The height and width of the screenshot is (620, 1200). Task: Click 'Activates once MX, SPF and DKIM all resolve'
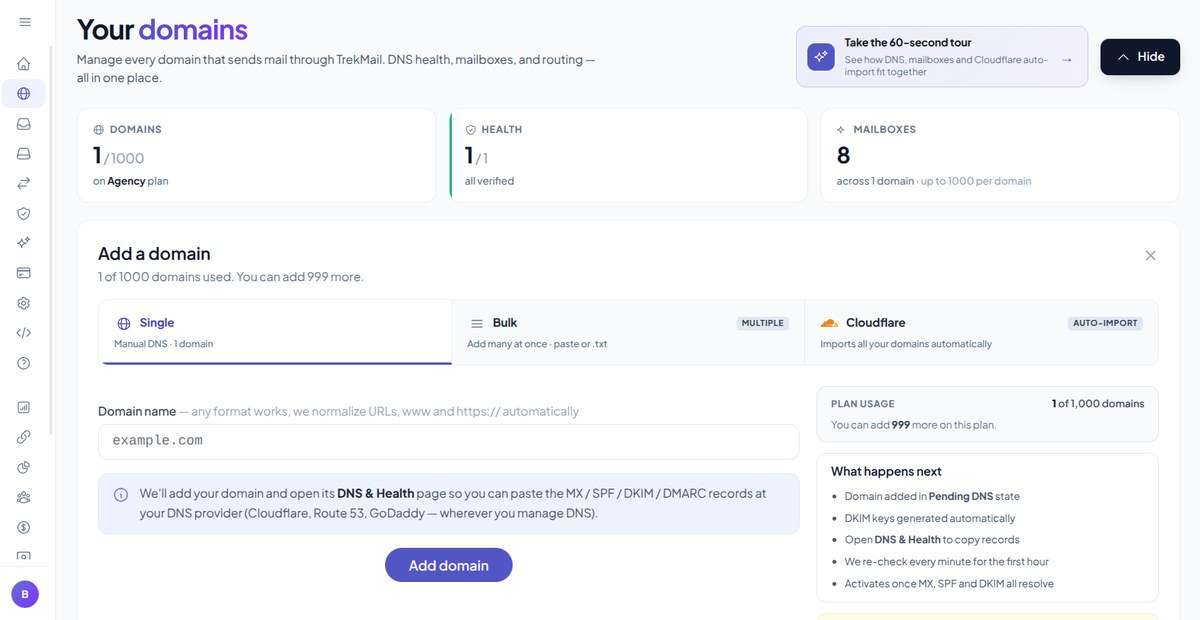(x=949, y=584)
